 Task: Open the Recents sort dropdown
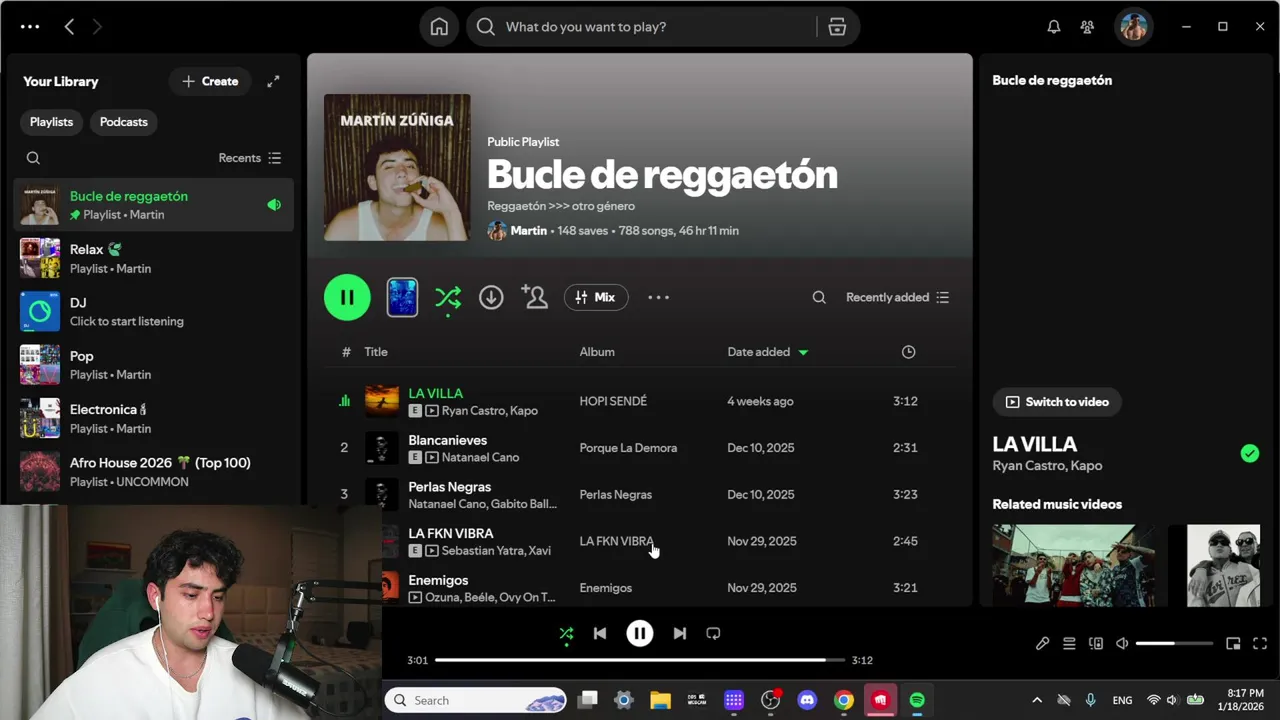[x=250, y=158]
